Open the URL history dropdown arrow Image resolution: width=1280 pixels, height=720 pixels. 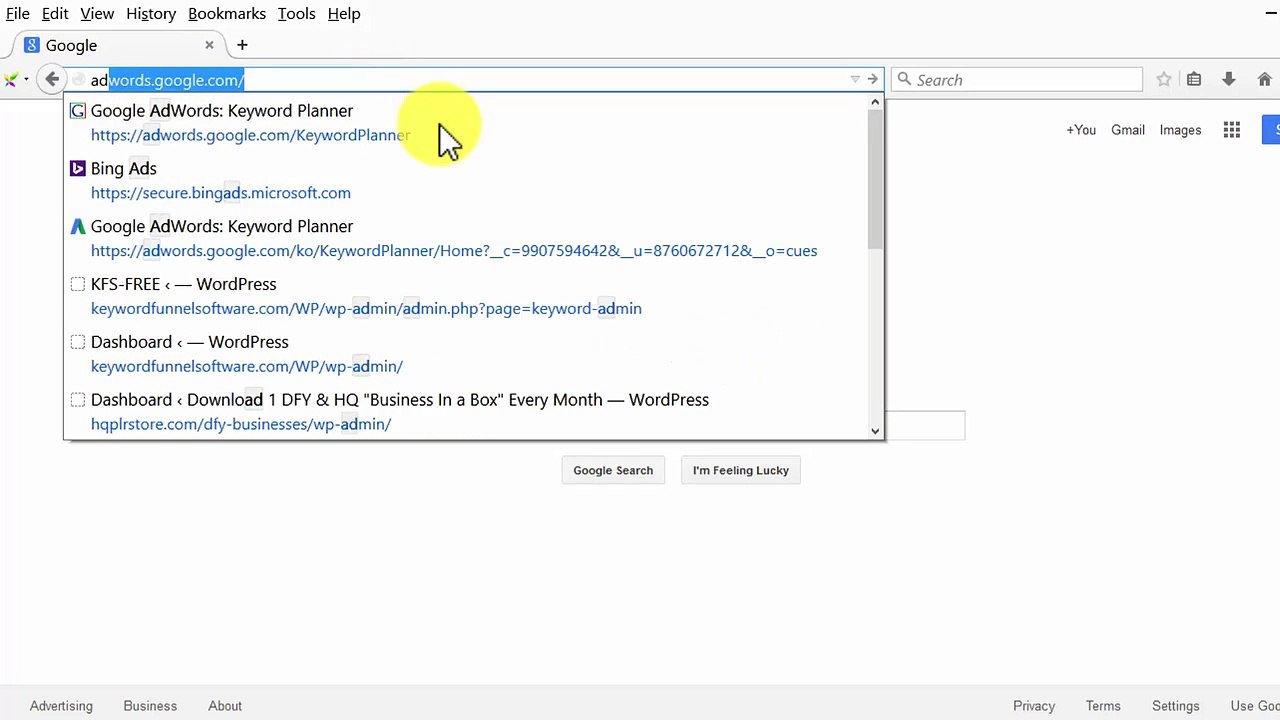(855, 80)
